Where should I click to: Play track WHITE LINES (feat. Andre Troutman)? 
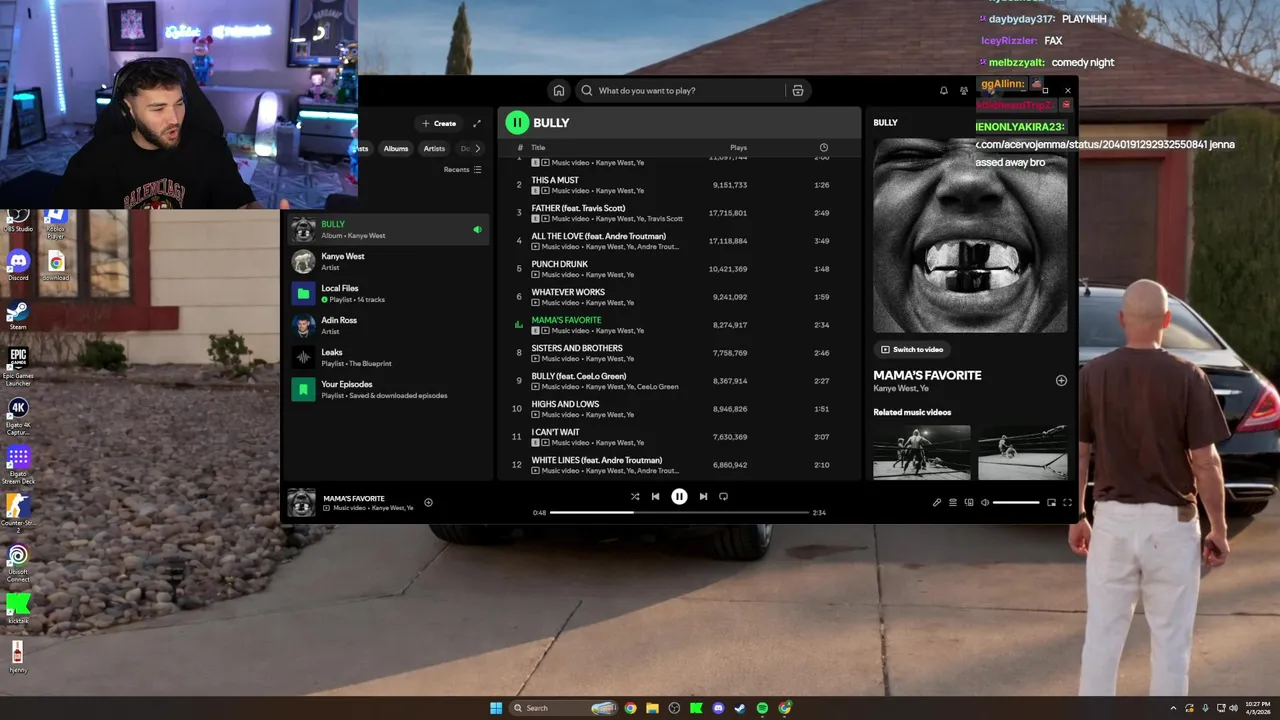[x=678, y=465]
